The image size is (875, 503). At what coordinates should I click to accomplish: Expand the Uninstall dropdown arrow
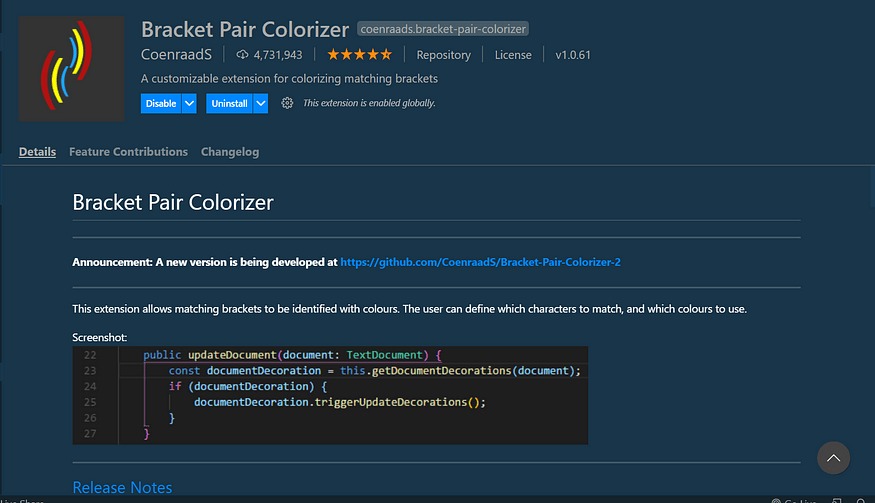tap(261, 103)
